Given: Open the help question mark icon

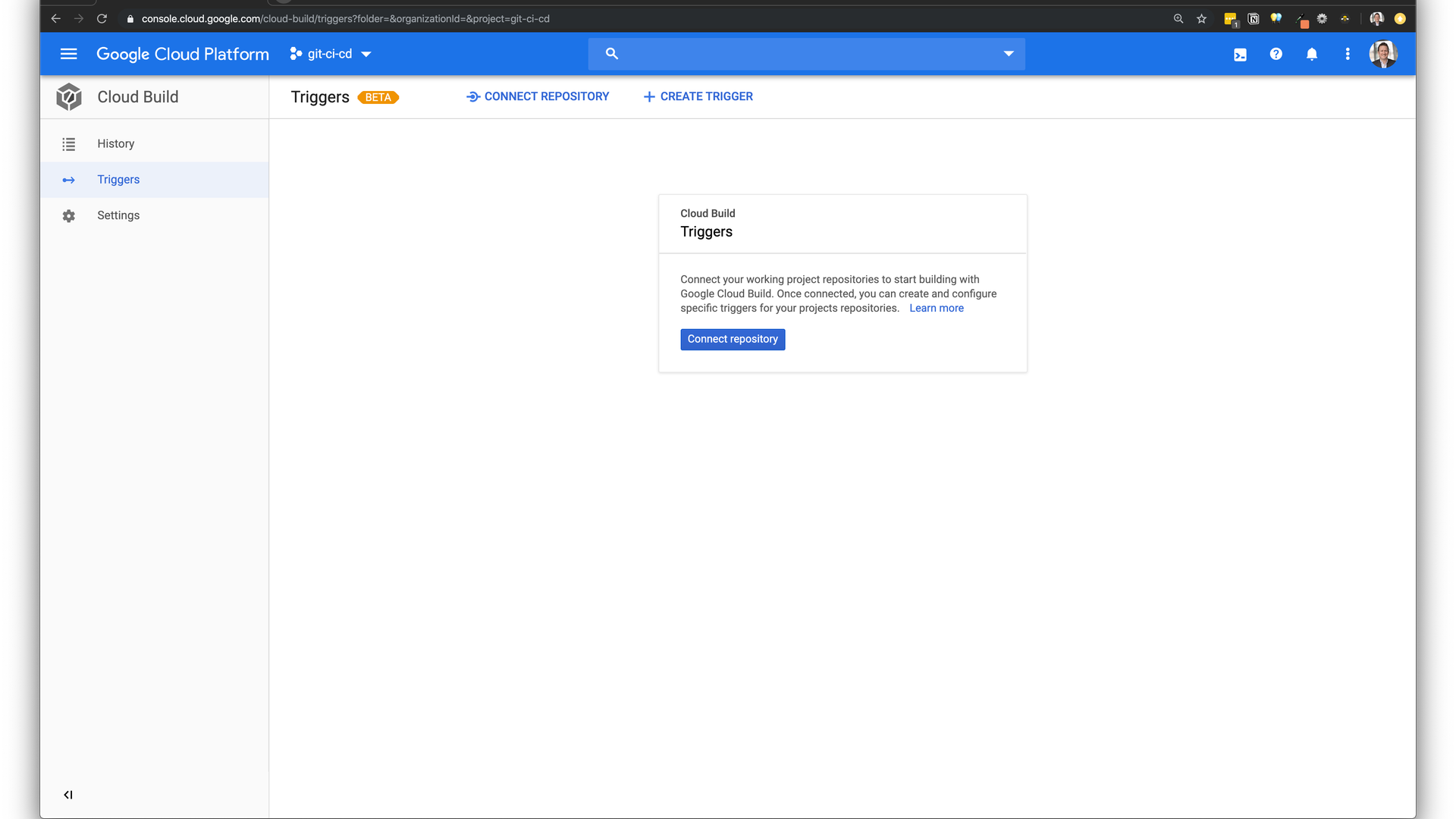Looking at the screenshot, I should [x=1276, y=54].
